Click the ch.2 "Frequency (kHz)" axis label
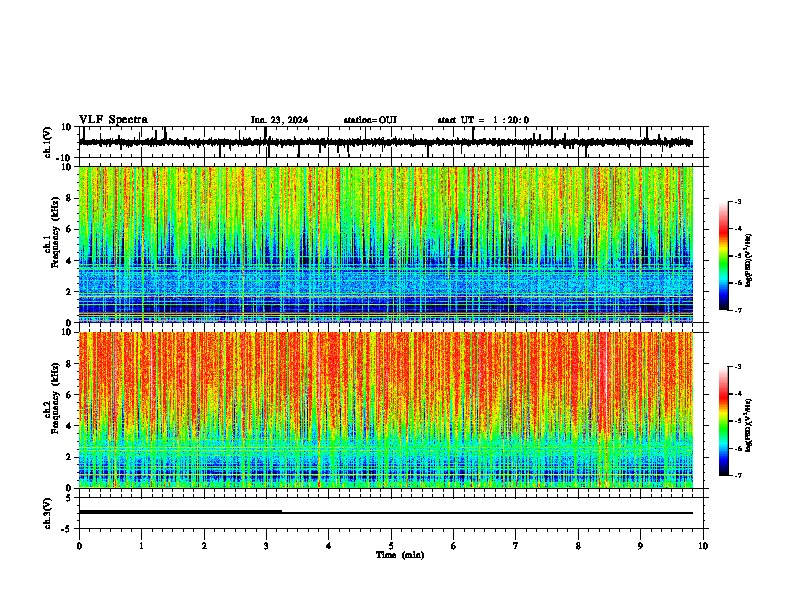The height and width of the screenshot is (612, 792). [x=56, y=398]
